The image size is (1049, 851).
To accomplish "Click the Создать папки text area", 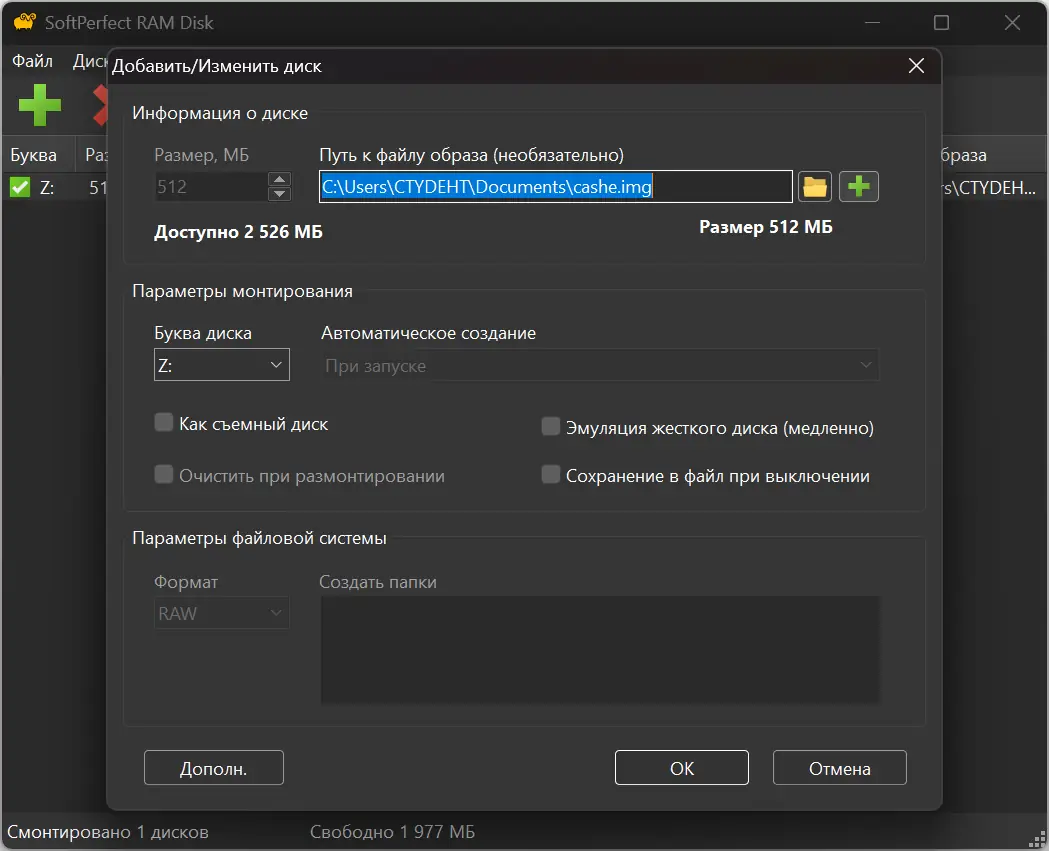I will coord(600,650).
